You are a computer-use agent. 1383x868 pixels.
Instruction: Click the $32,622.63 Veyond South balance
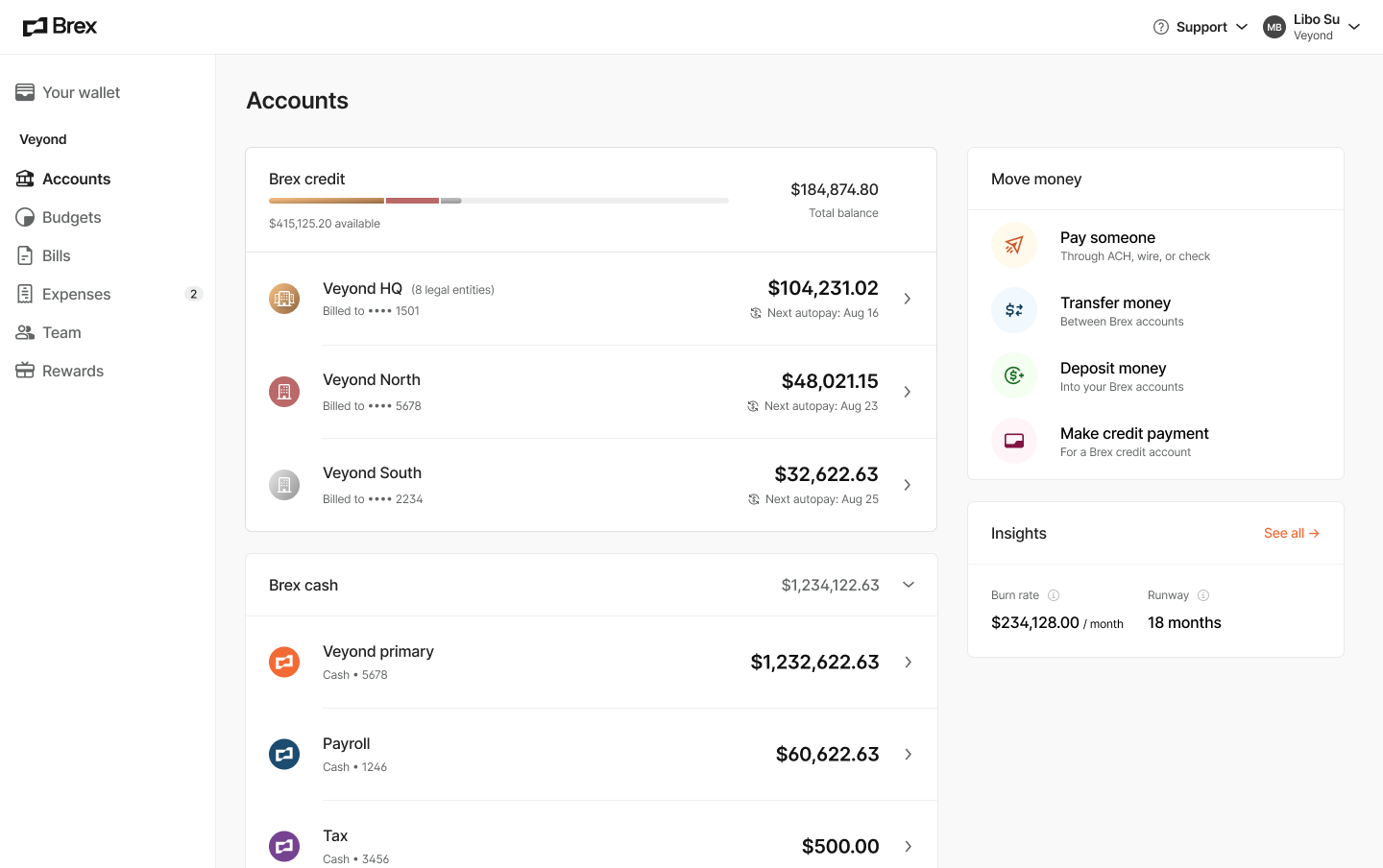click(x=827, y=474)
